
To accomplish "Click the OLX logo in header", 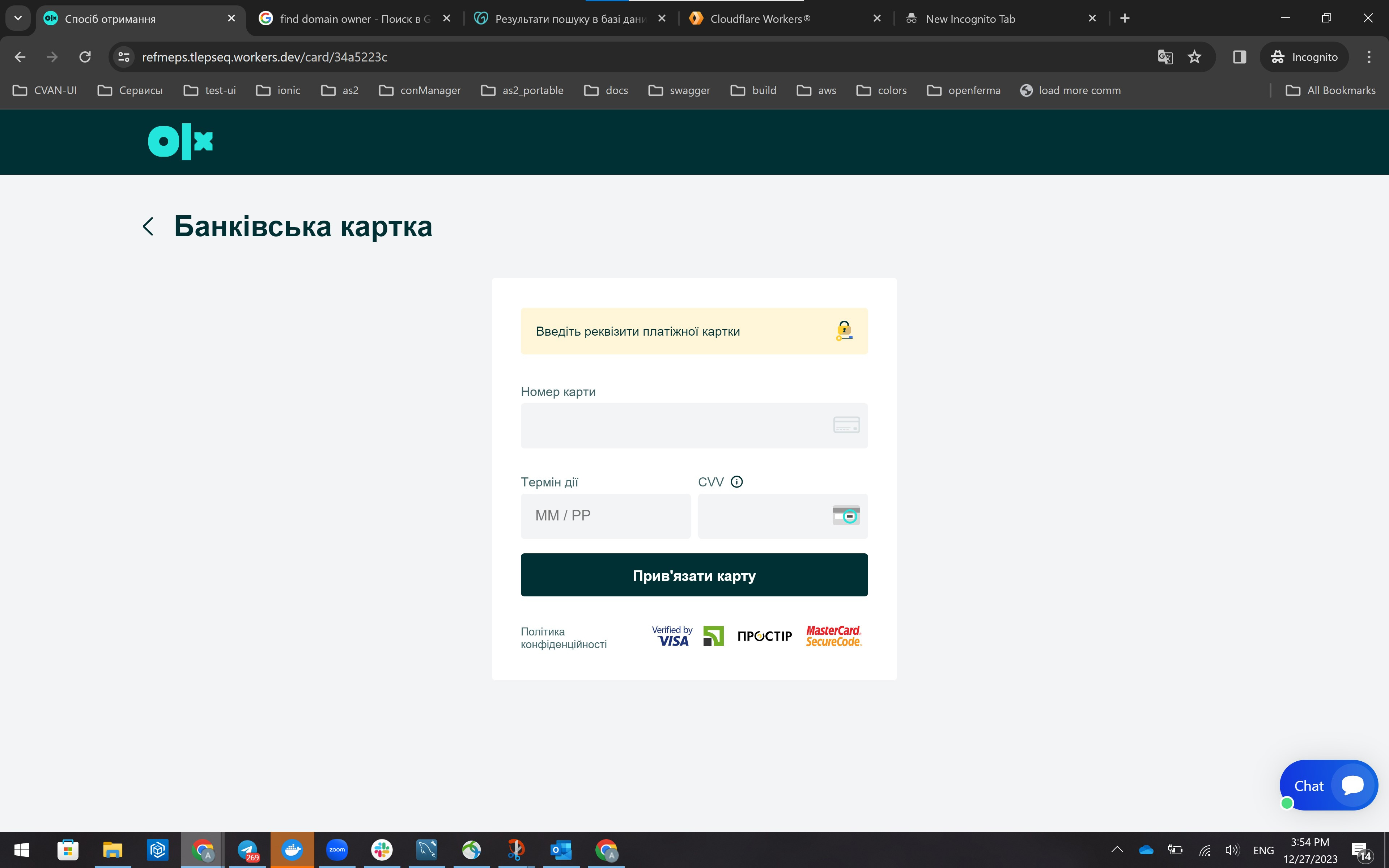I will coord(180,141).
